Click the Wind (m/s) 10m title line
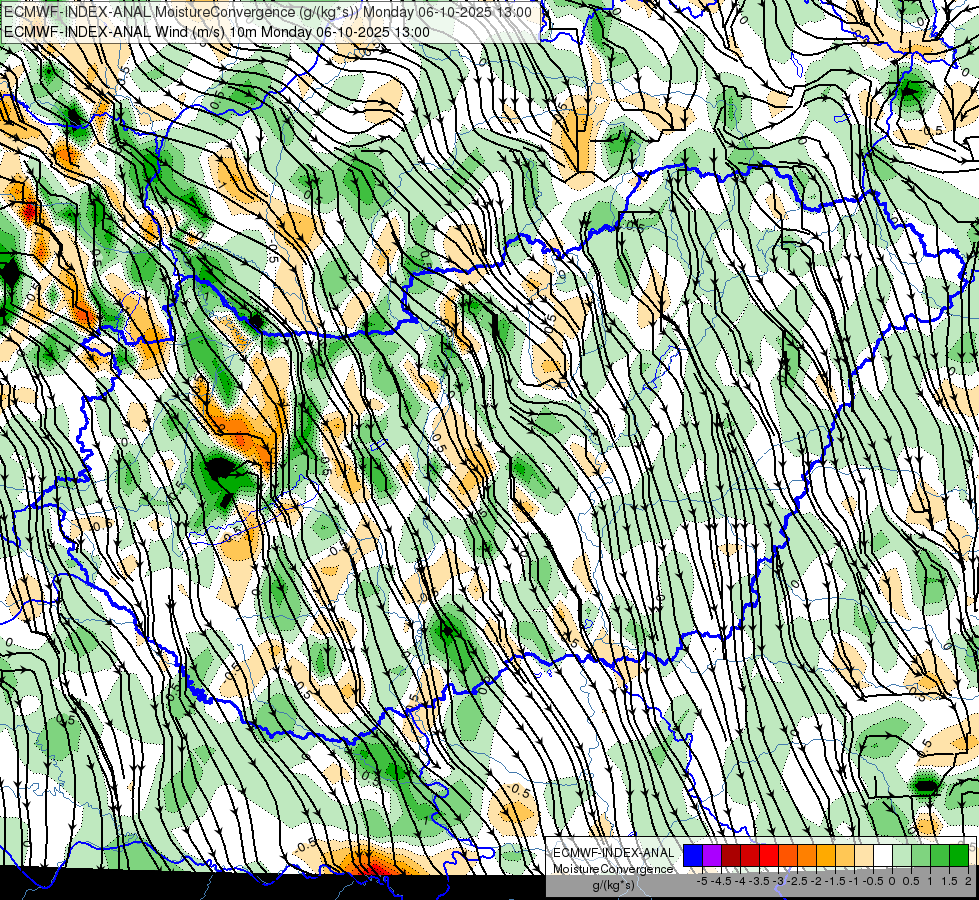 (217, 32)
